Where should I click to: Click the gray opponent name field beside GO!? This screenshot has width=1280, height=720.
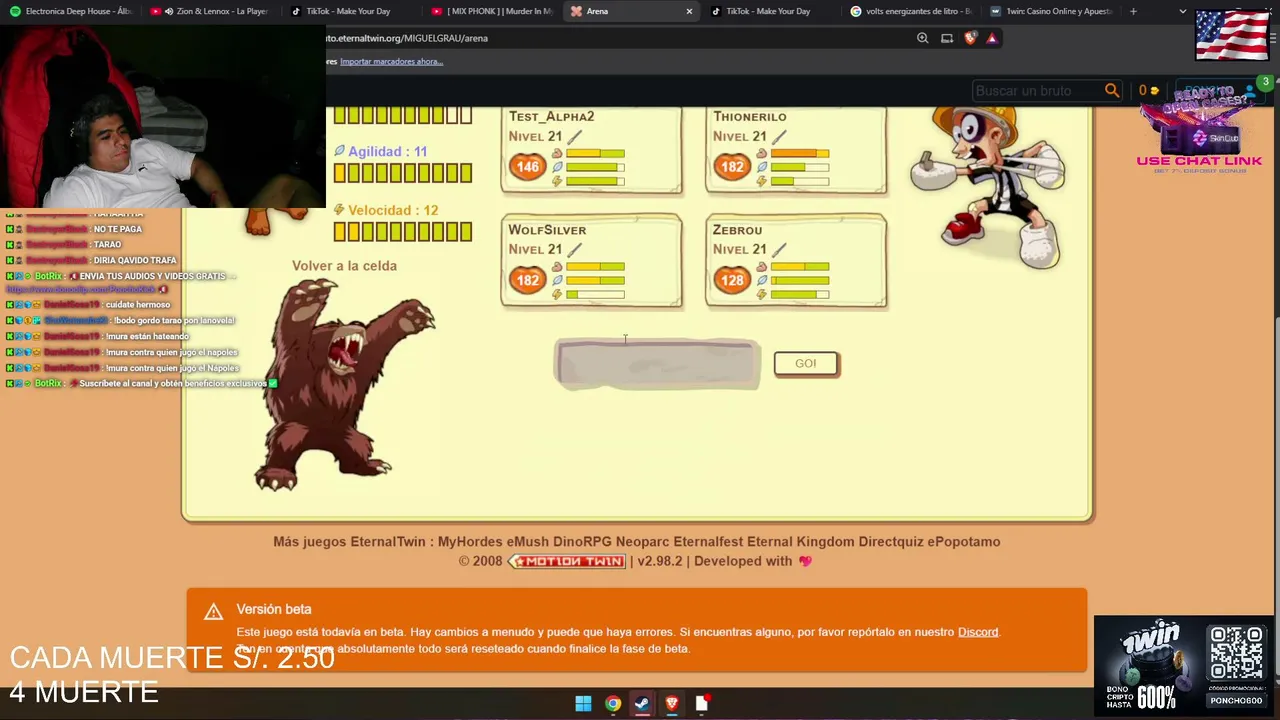coord(658,364)
